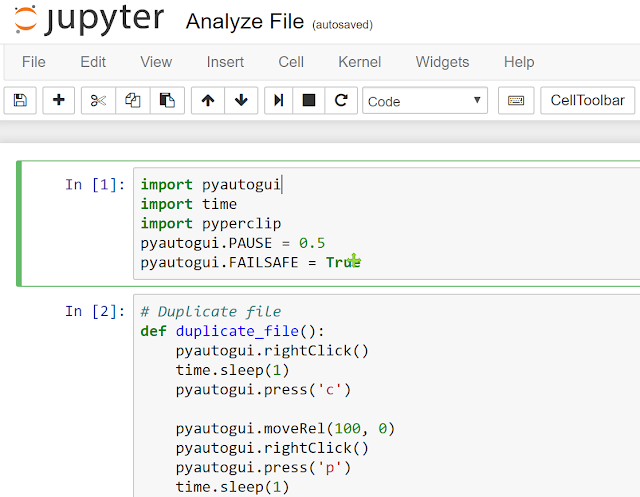Move selected cell down arrow

[241, 100]
